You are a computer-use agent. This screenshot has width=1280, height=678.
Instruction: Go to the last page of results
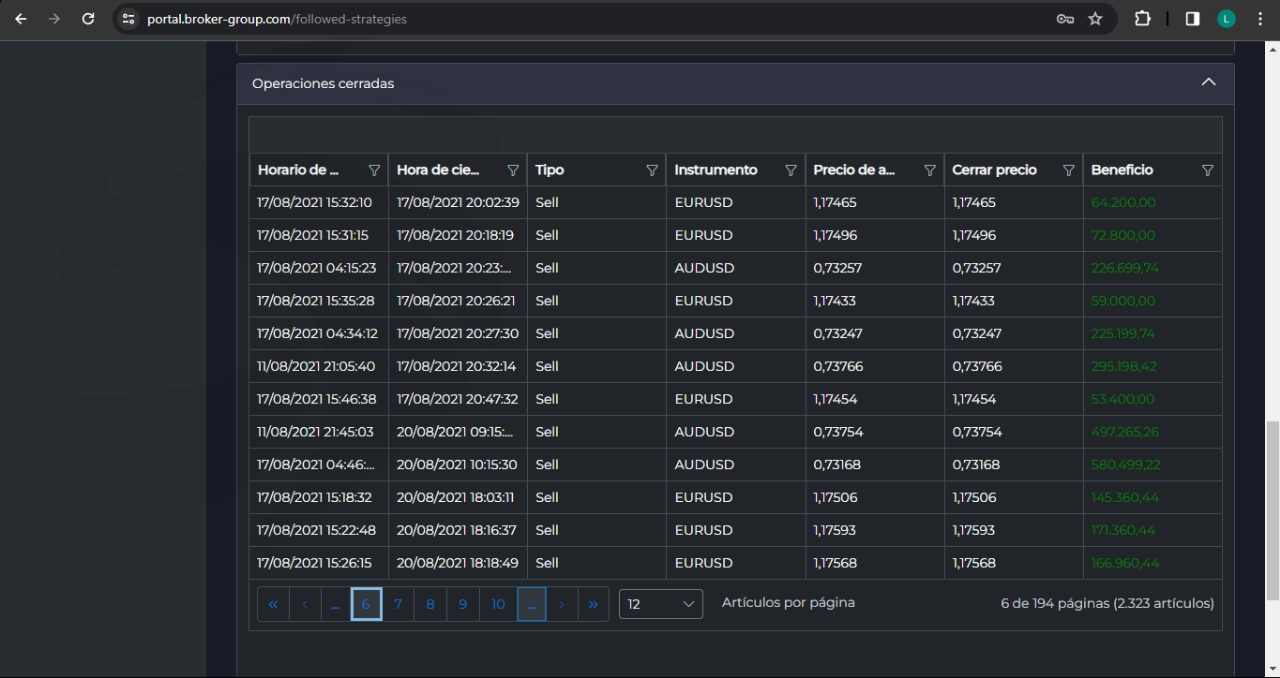[x=593, y=604]
